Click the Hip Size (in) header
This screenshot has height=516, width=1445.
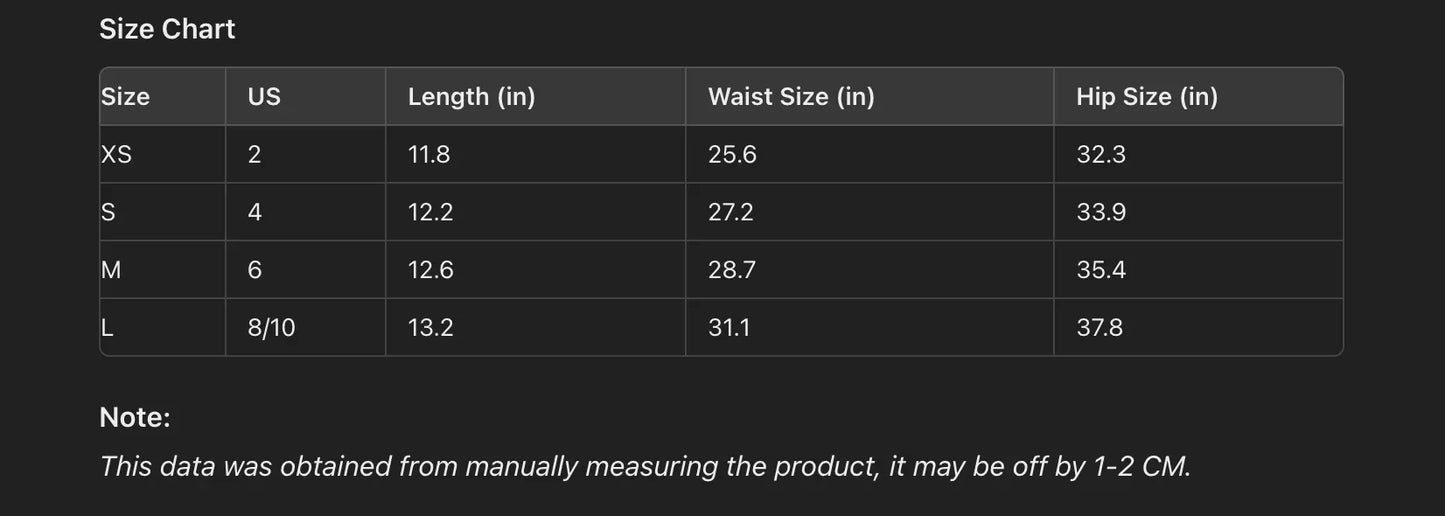pos(1146,97)
